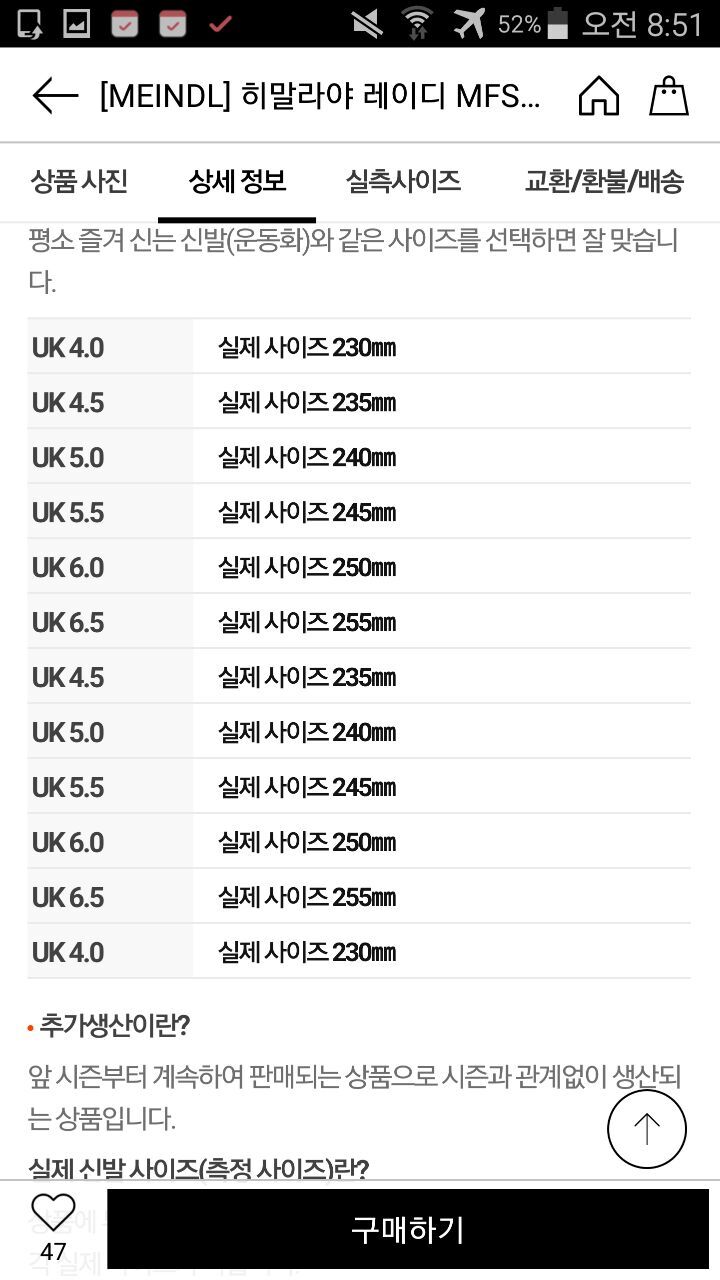Tap the airplane mode status icon
720x1280 pixels.
click(468, 23)
